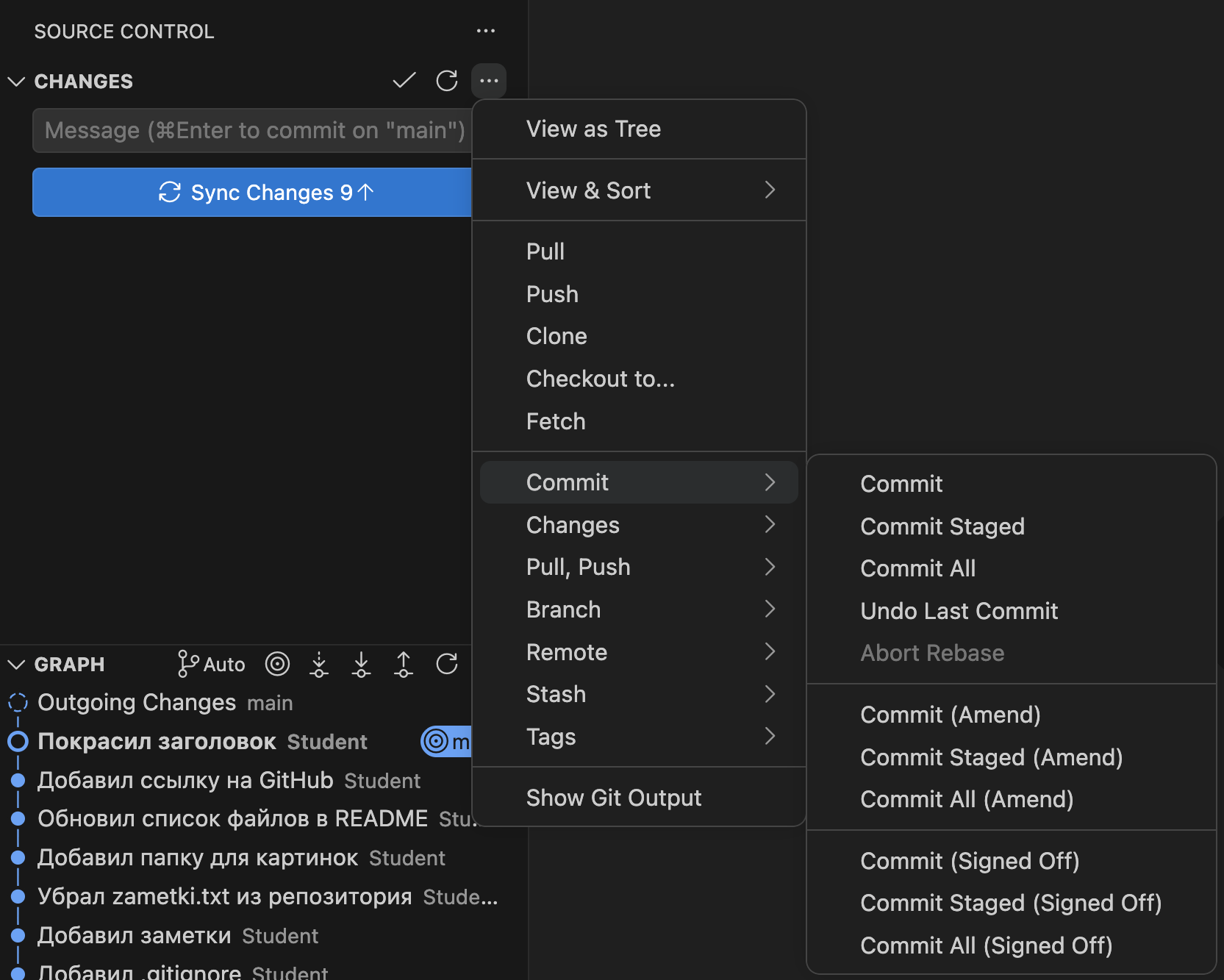Choose Fetch from the menu
1224x980 pixels.
pyautogui.click(x=639, y=421)
